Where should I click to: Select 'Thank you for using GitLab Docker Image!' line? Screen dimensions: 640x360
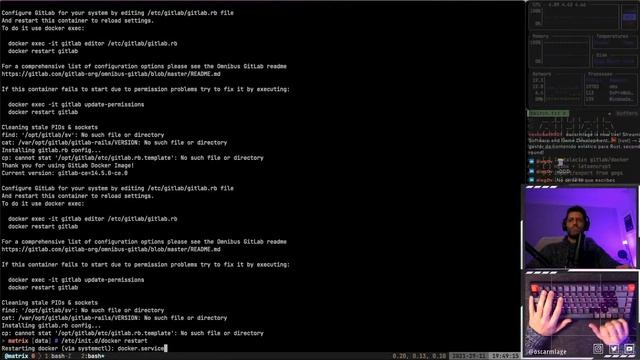coord(68,165)
